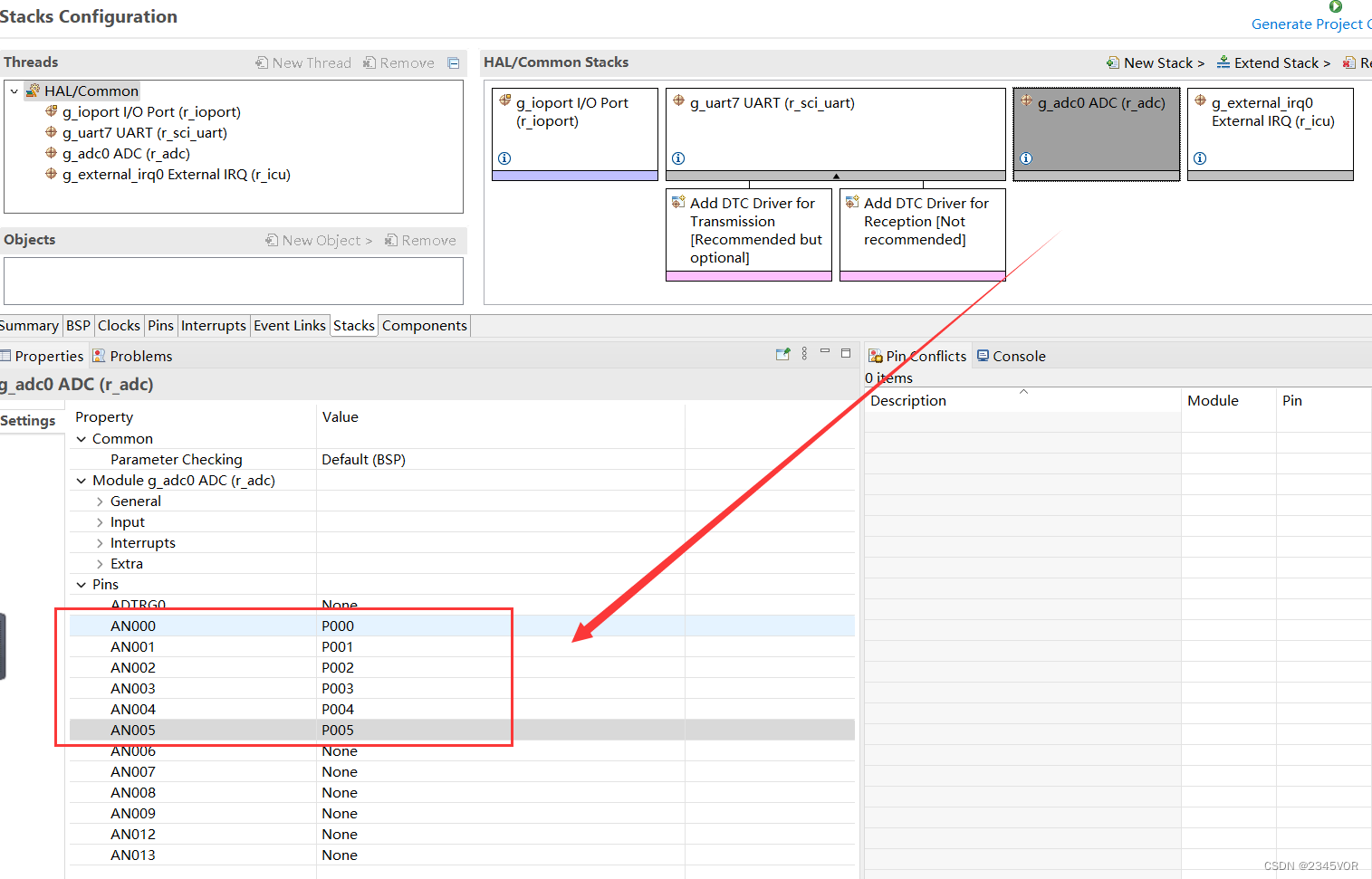
Task: Switch to the Problems view tab
Action: [x=132, y=357]
